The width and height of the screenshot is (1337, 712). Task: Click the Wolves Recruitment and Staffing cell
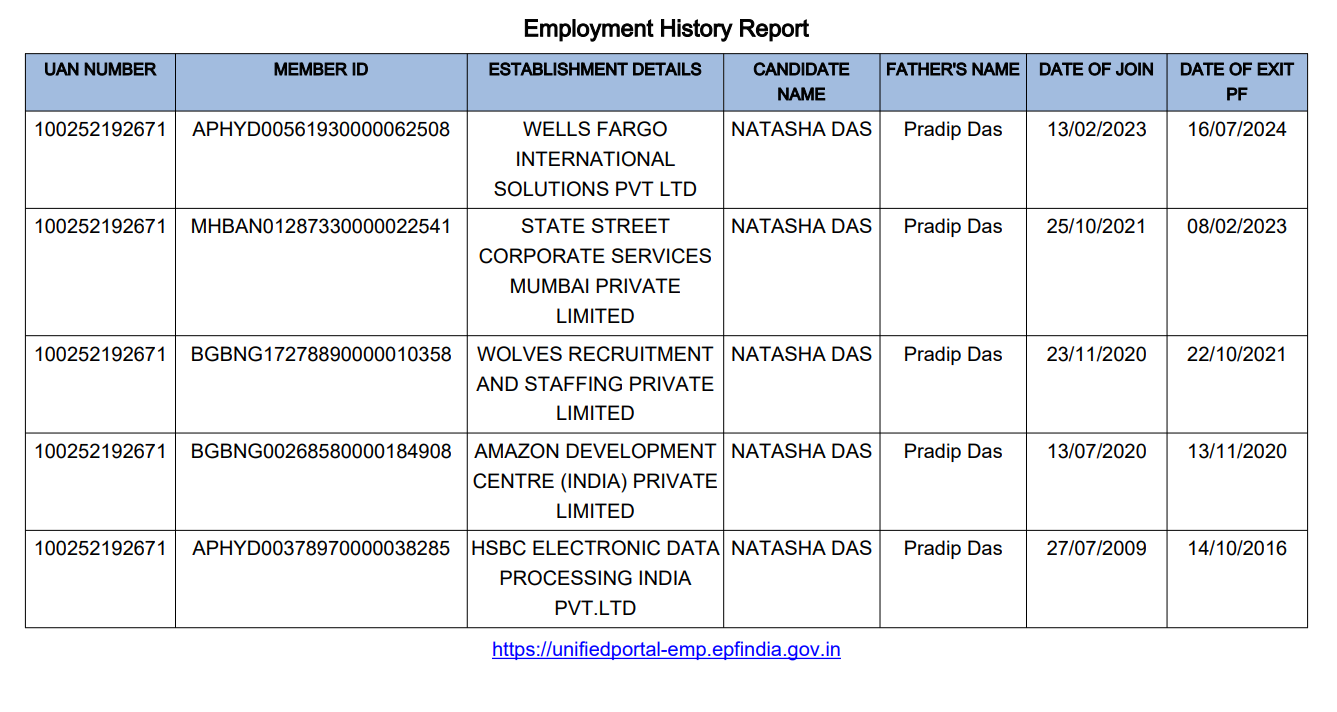point(595,384)
